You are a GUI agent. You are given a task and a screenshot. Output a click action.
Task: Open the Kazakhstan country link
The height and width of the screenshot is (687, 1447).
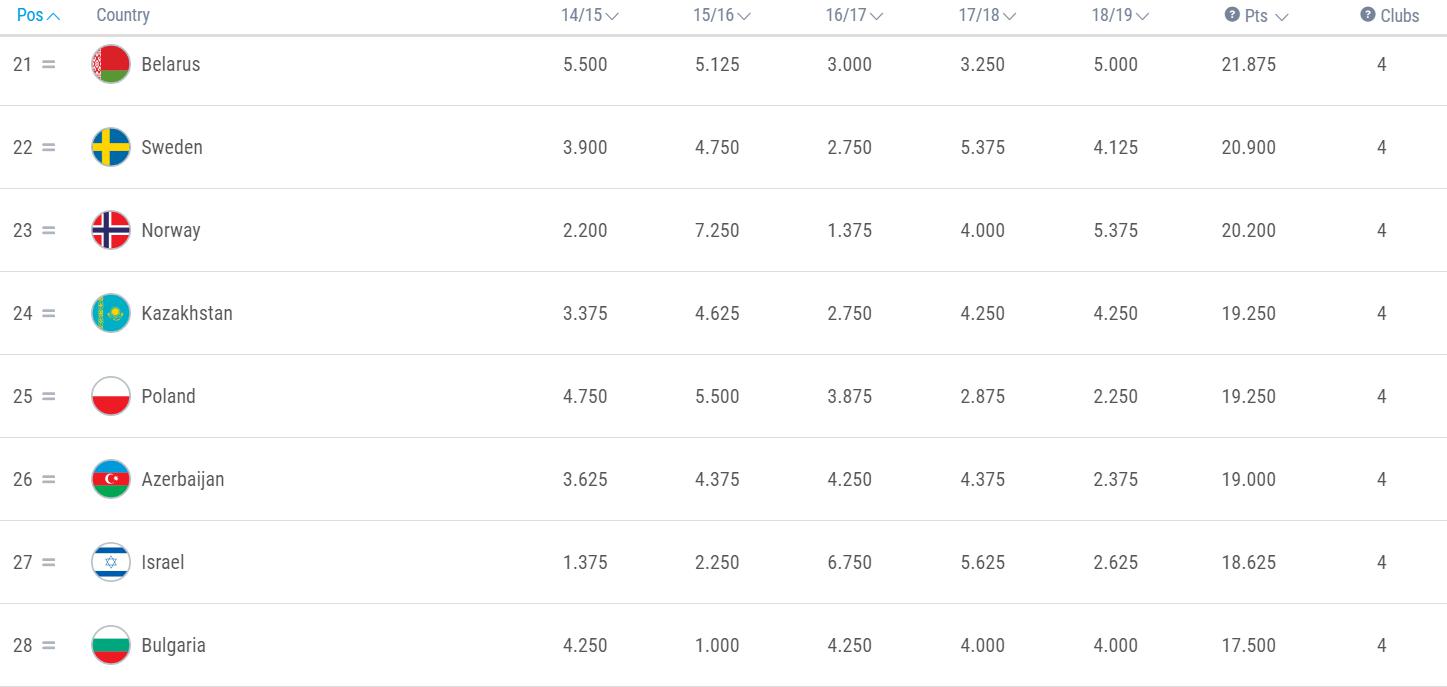point(187,313)
